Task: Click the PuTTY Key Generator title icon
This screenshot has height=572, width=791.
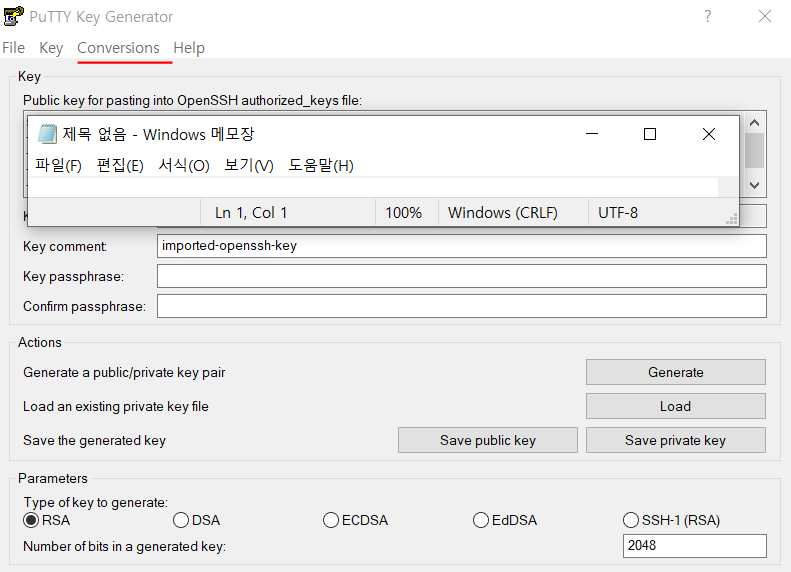Action: [13, 16]
